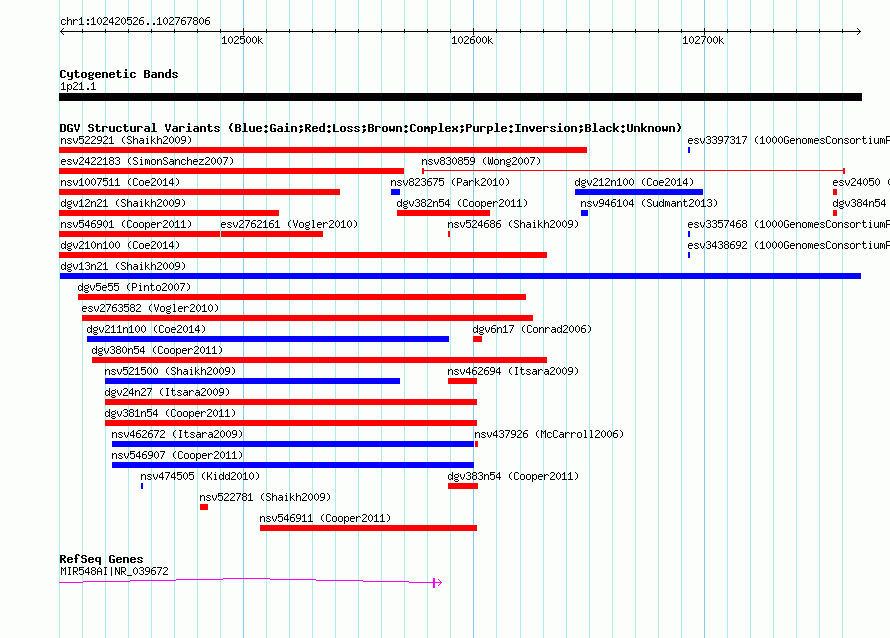
Task: Open the dgv212n100 (Coe2014) label
Action: tap(634, 182)
